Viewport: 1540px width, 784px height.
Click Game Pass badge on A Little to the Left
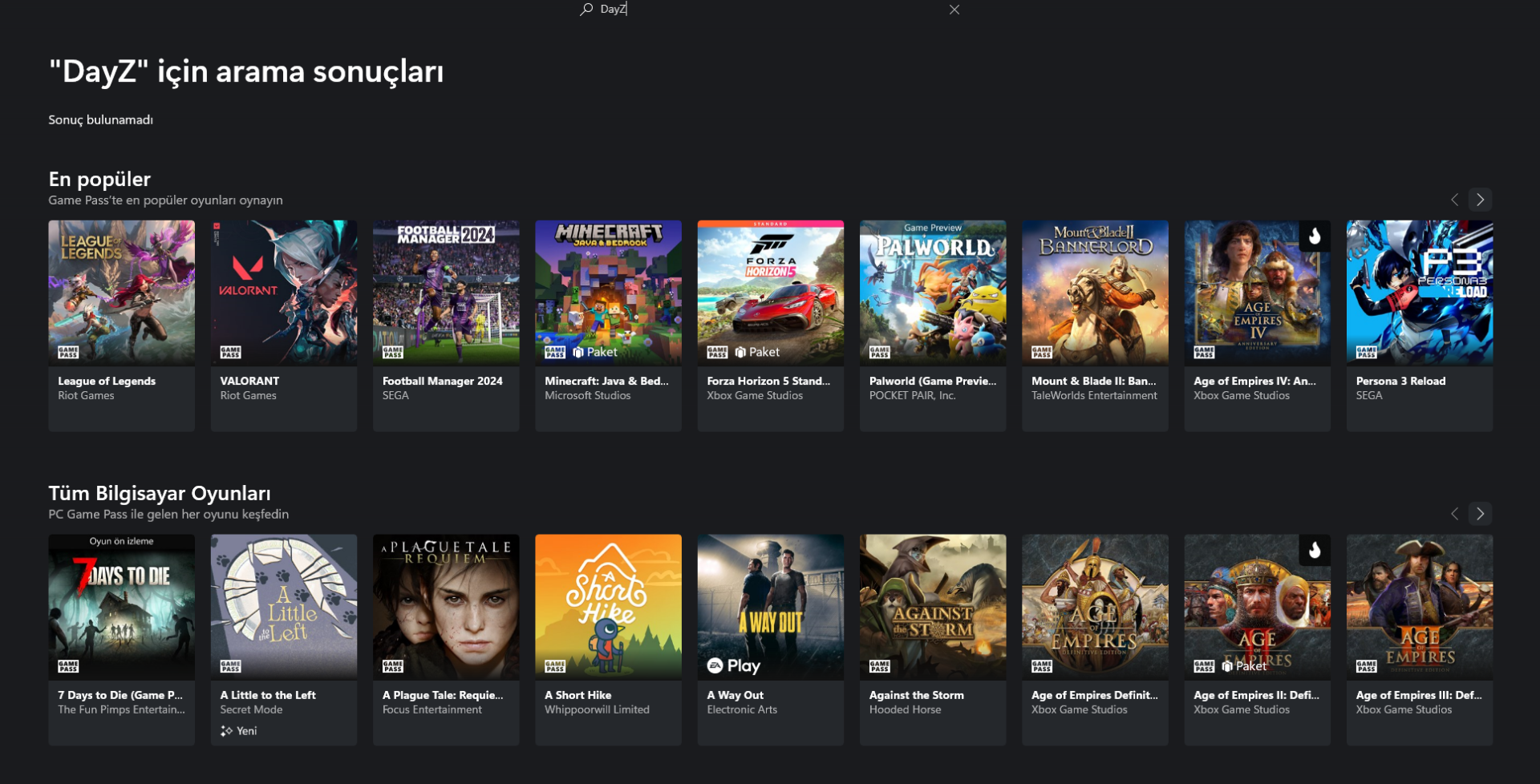pyautogui.click(x=231, y=666)
